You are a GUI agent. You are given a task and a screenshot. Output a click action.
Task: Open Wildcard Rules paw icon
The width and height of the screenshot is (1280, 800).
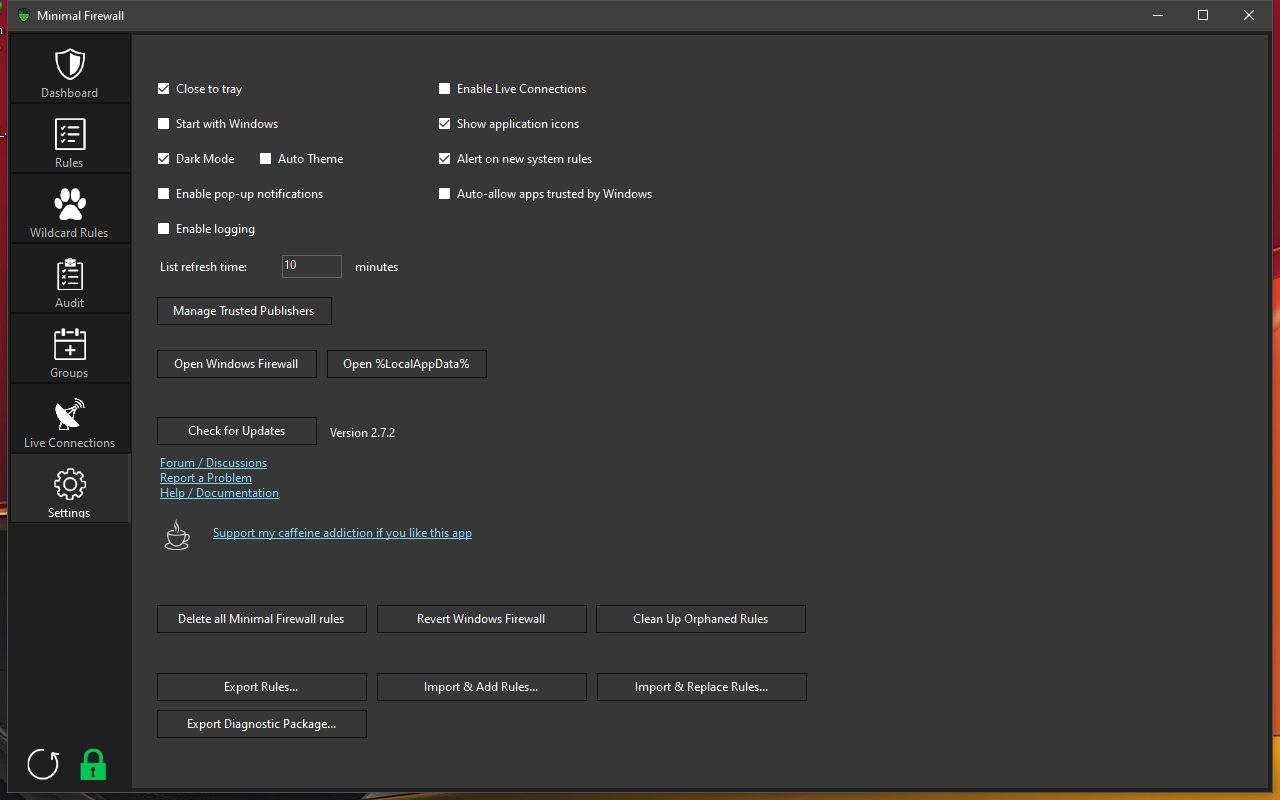(70, 205)
